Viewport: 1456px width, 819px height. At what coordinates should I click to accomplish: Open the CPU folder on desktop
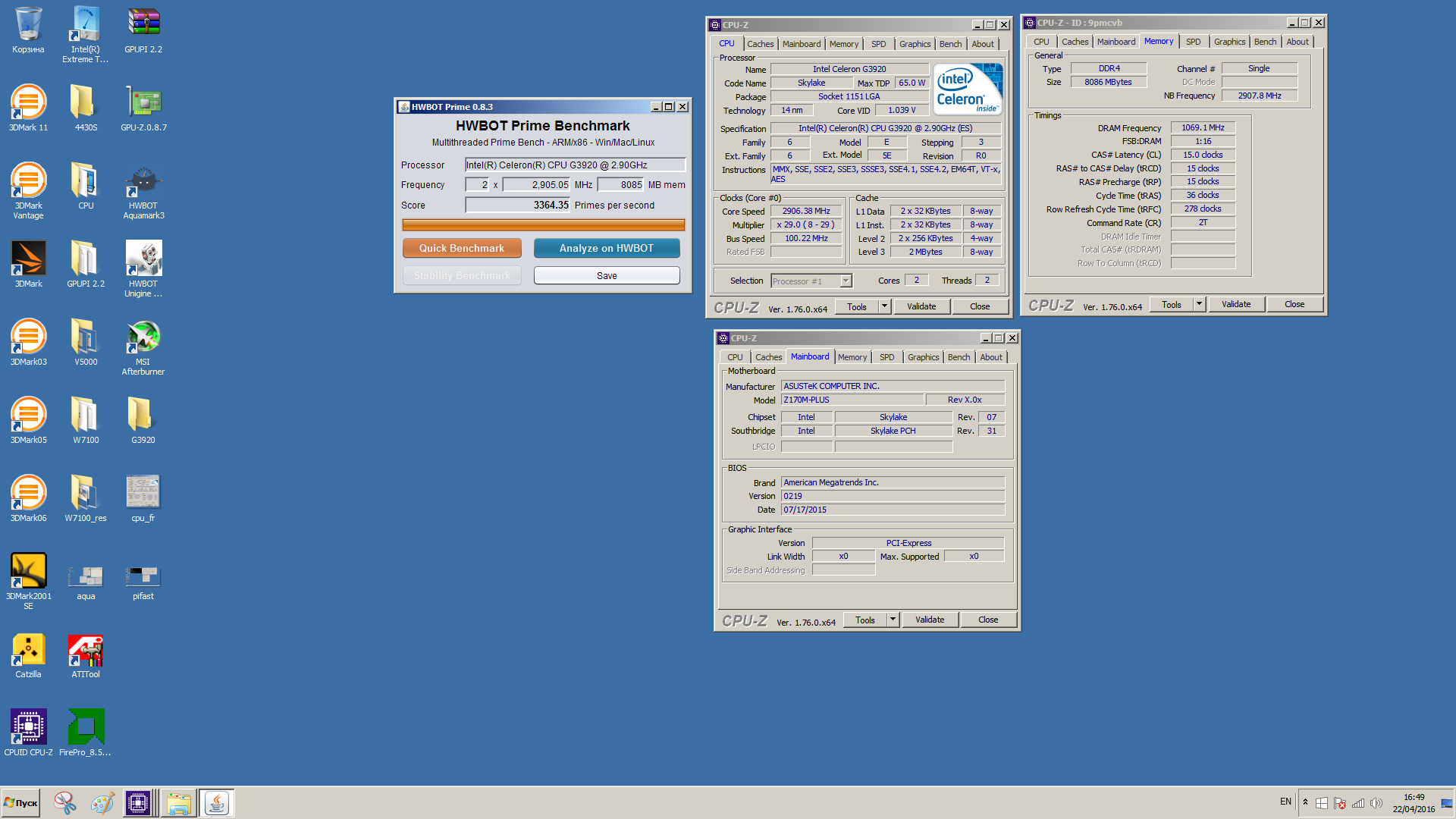click(86, 187)
